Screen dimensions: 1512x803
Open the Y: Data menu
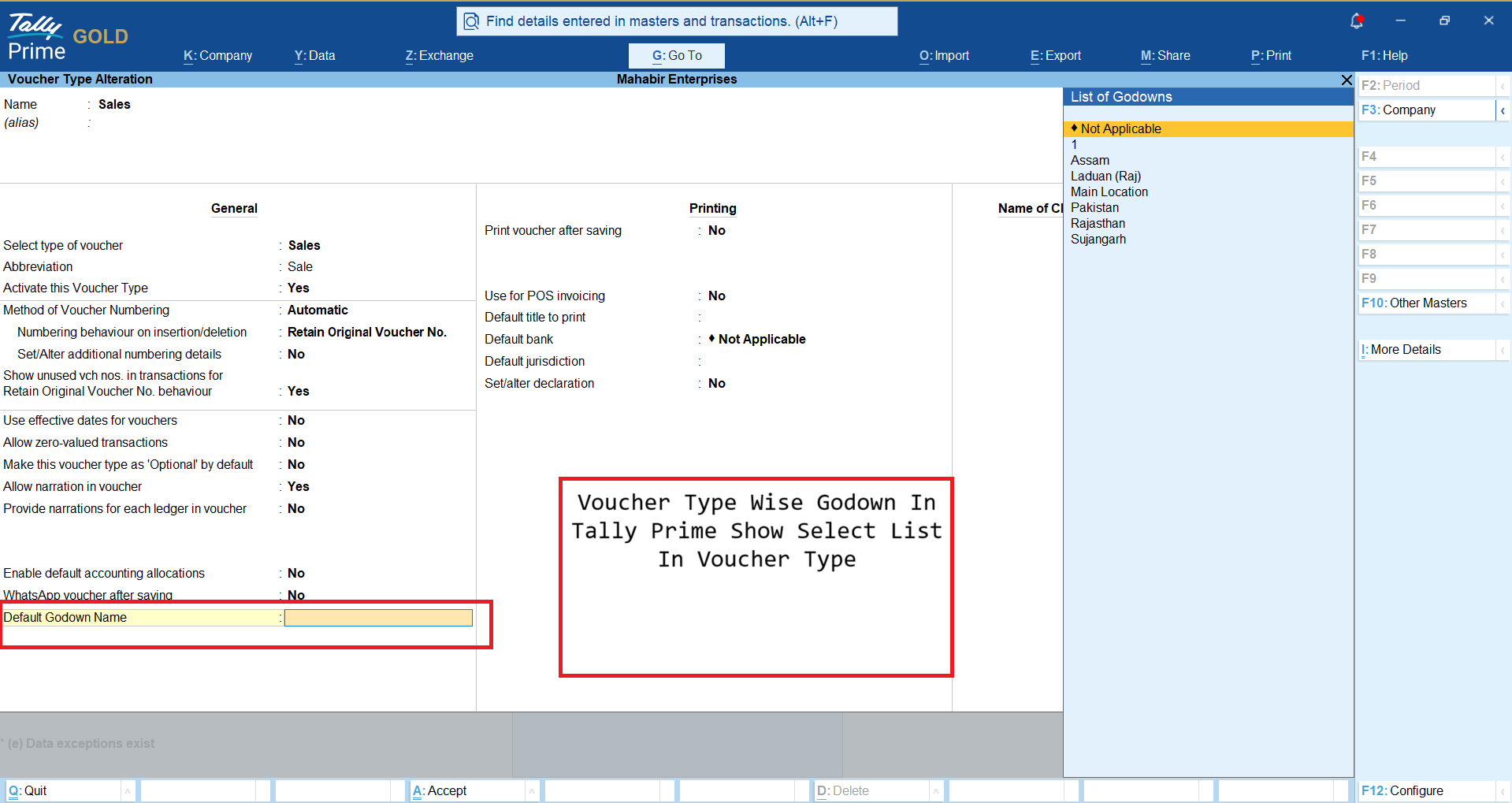pos(314,55)
